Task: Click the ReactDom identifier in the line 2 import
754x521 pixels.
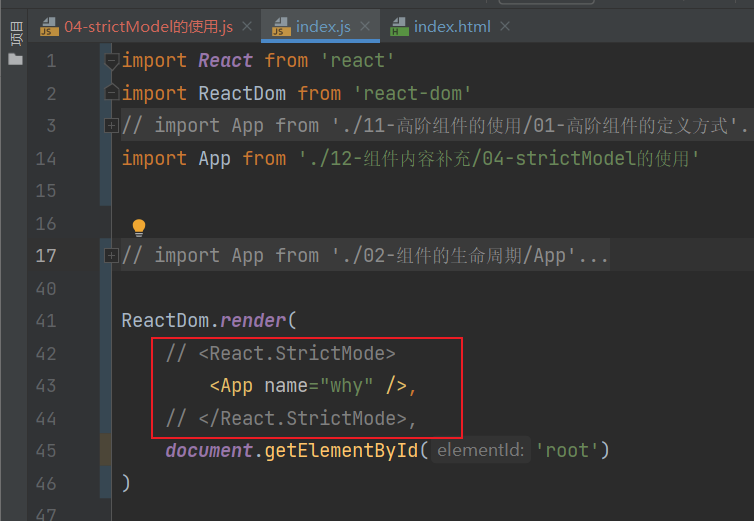Action: click(x=242, y=93)
